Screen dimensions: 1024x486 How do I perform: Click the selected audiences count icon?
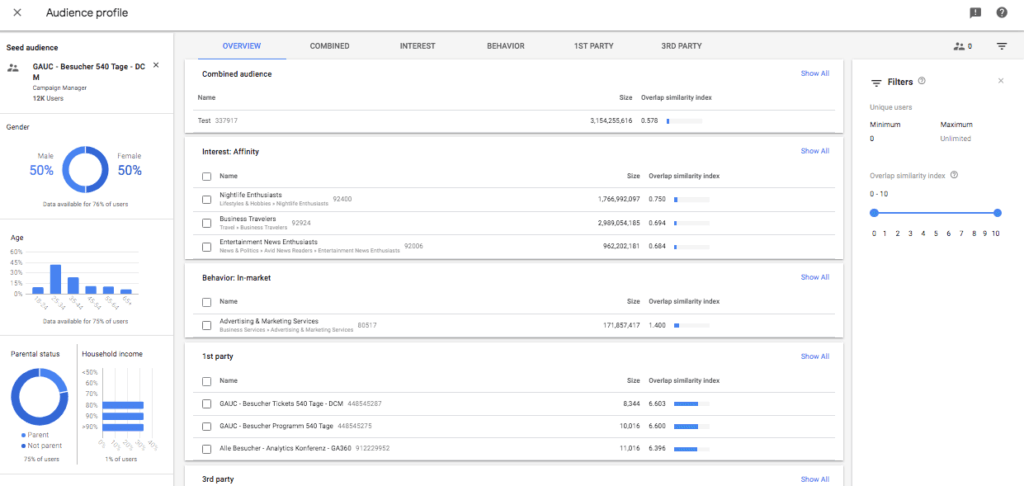(962, 46)
